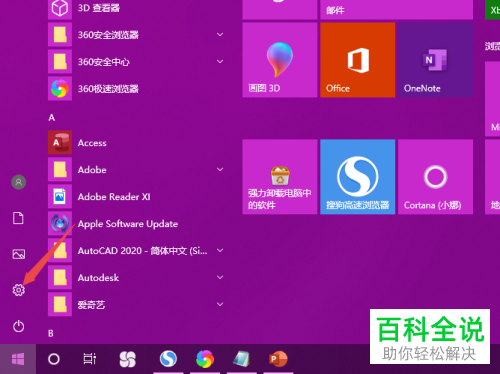
Task: Open Settings gear in Start sidebar
Action: tap(19, 290)
